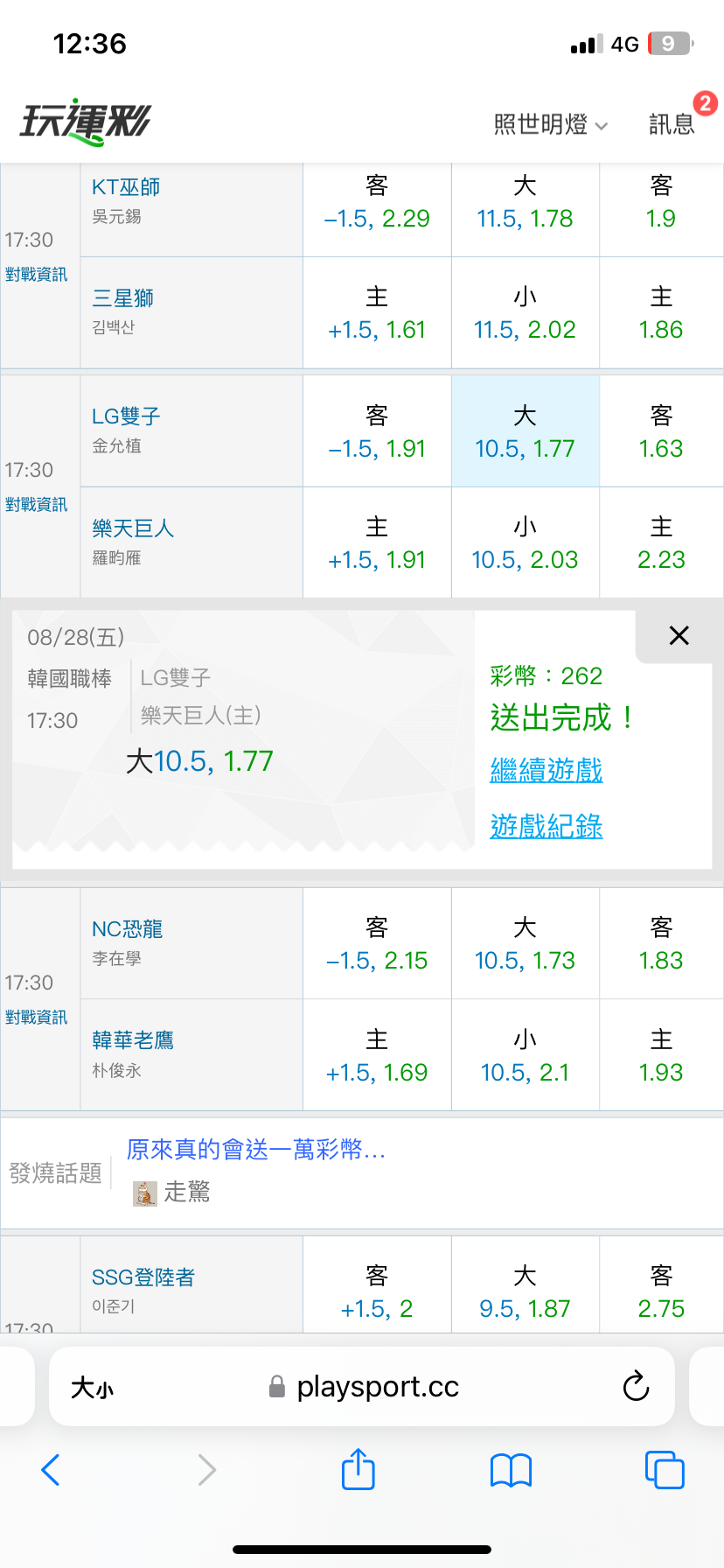The width and height of the screenshot is (724, 1568).
Task: Select KT巫師 客 -1.5, 2.29 option
Action: 377,201
